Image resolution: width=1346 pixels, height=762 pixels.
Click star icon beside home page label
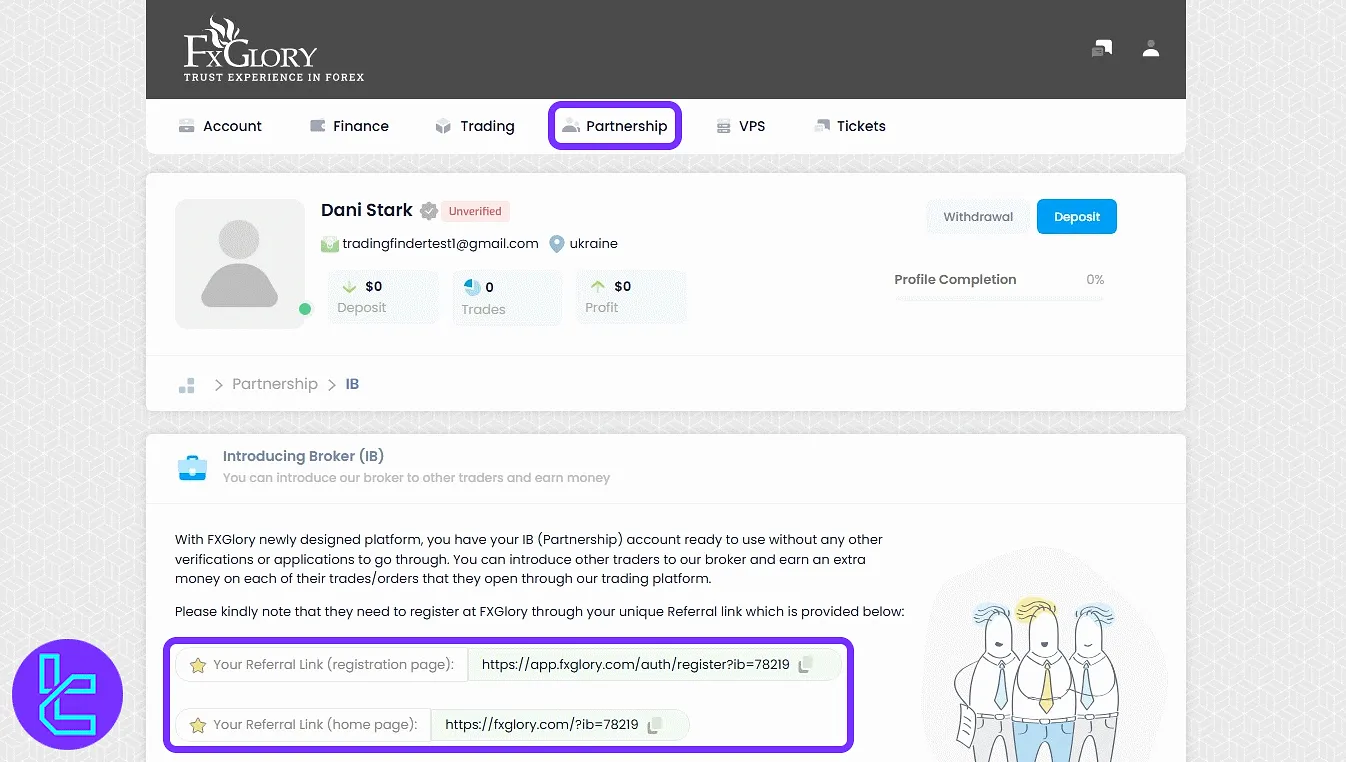tap(198, 725)
